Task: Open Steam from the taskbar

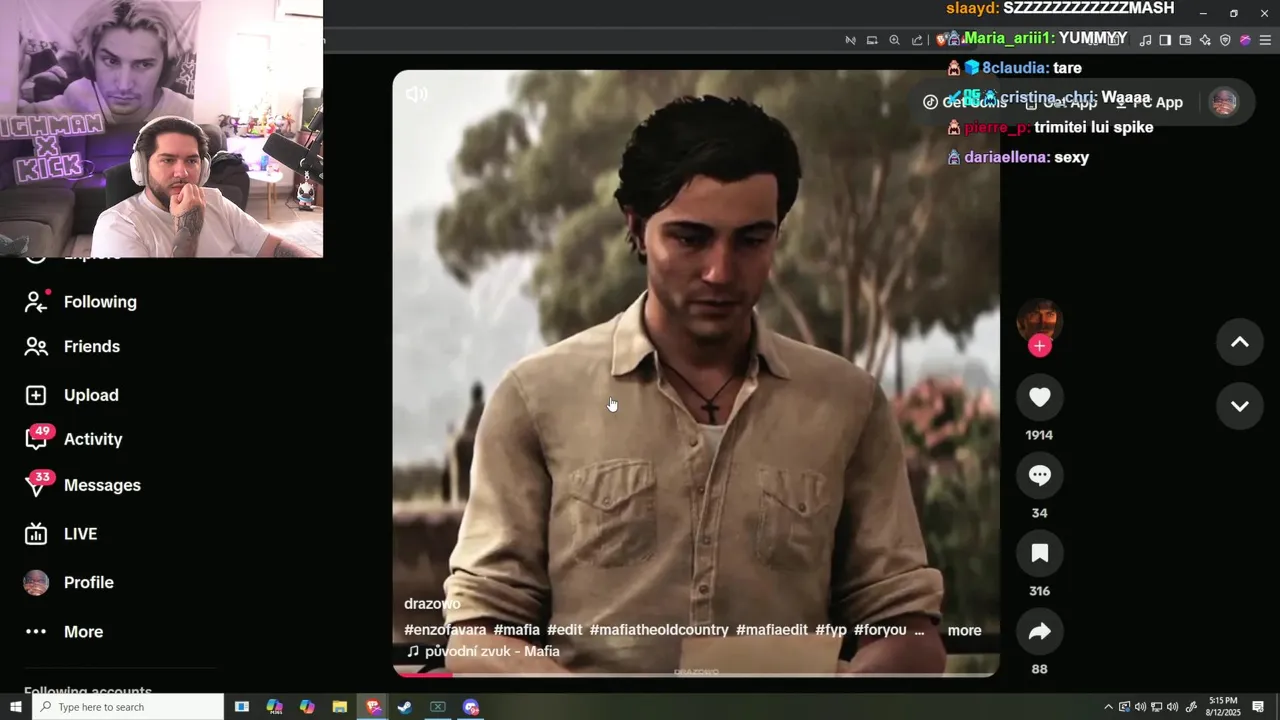Action: [x=405, y=707]
